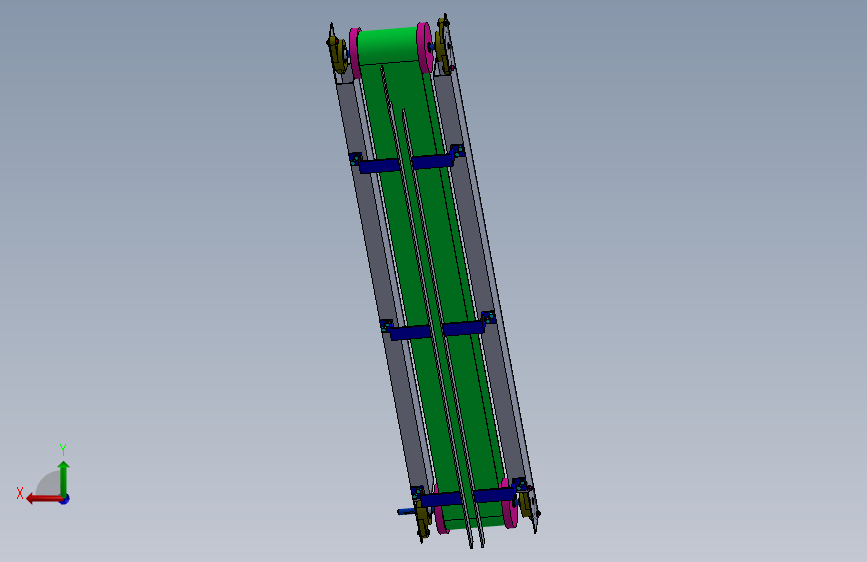Click the green 'Y' label of the triad
867x562 pixels.
pyautogui.click(x=63, y=449)
